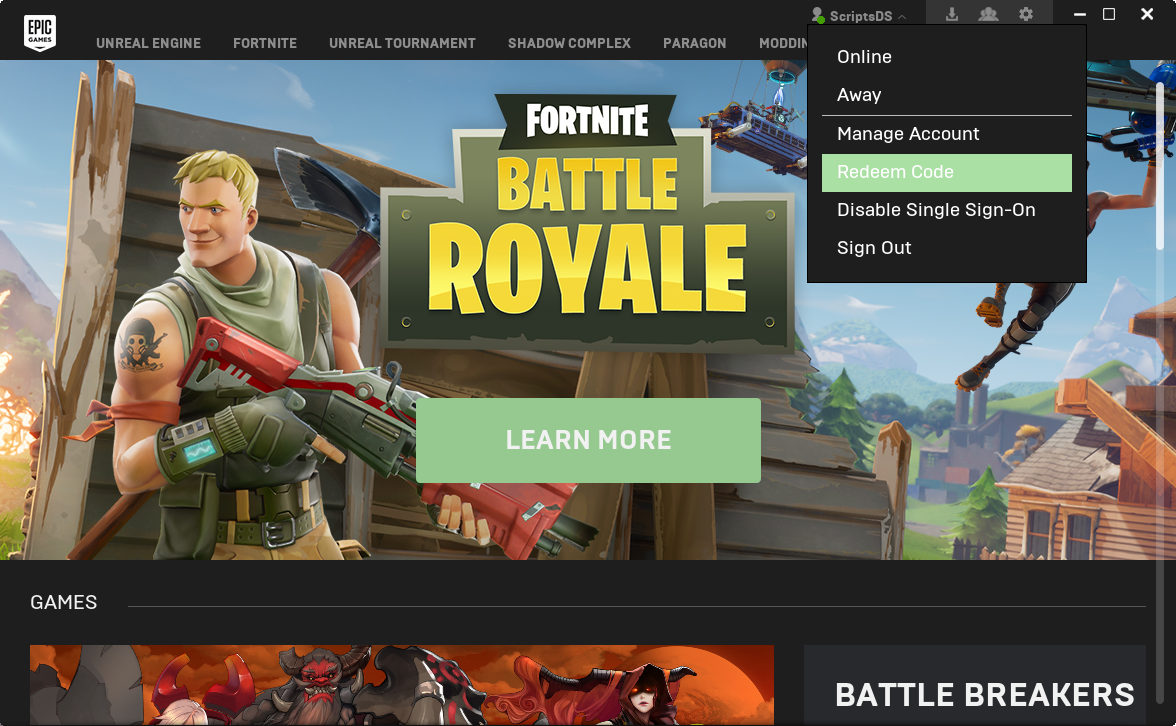Open the Unreal Engine tab

tap(148, 44)
